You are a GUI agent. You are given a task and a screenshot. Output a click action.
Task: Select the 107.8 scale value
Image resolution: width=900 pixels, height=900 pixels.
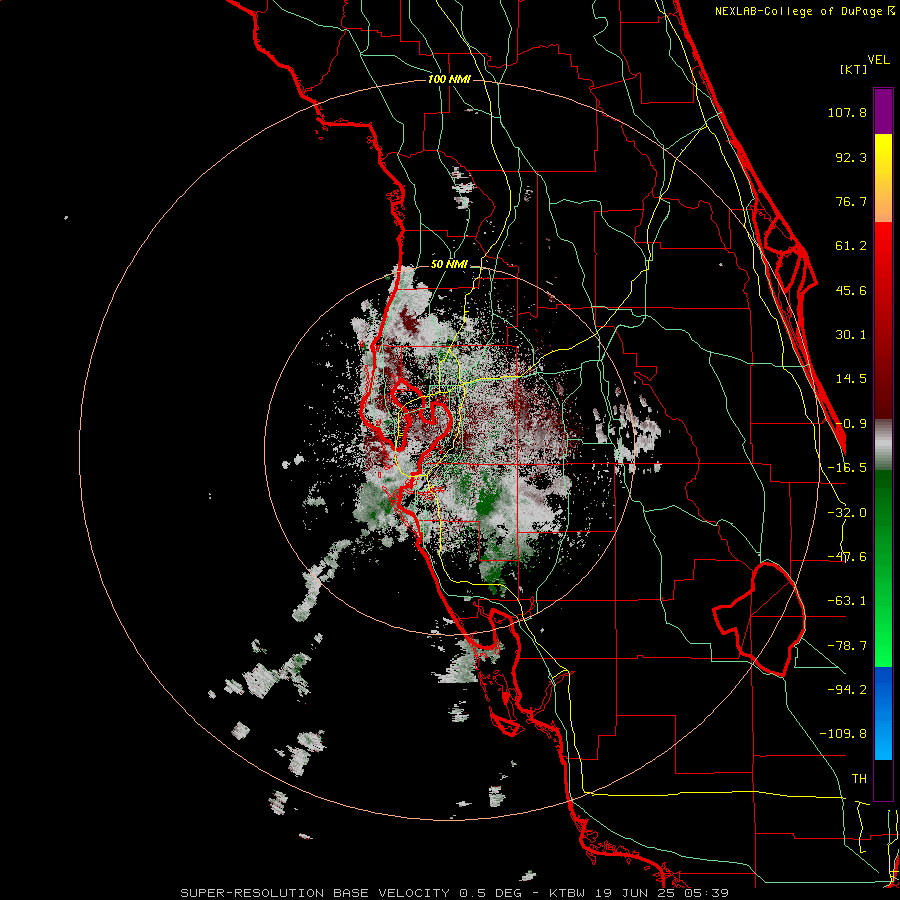[847, 112]
